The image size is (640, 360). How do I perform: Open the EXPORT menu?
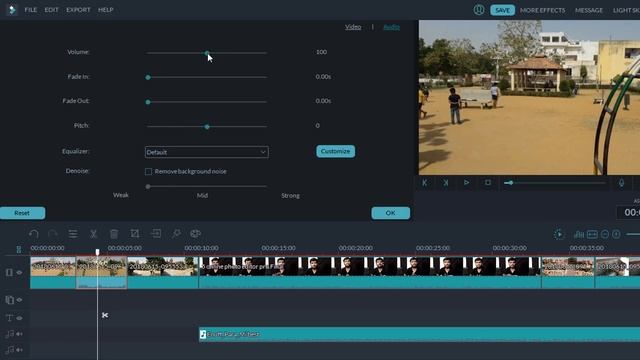78,10
